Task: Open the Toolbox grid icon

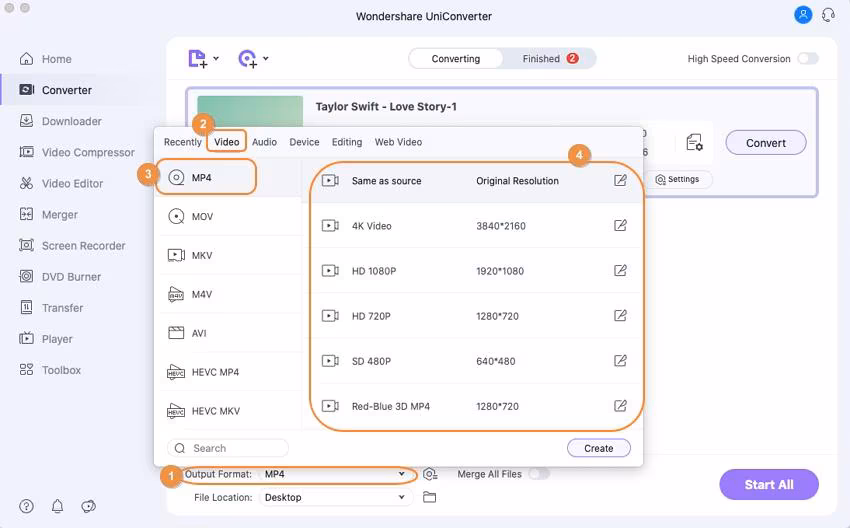Action: coord(26,370)
